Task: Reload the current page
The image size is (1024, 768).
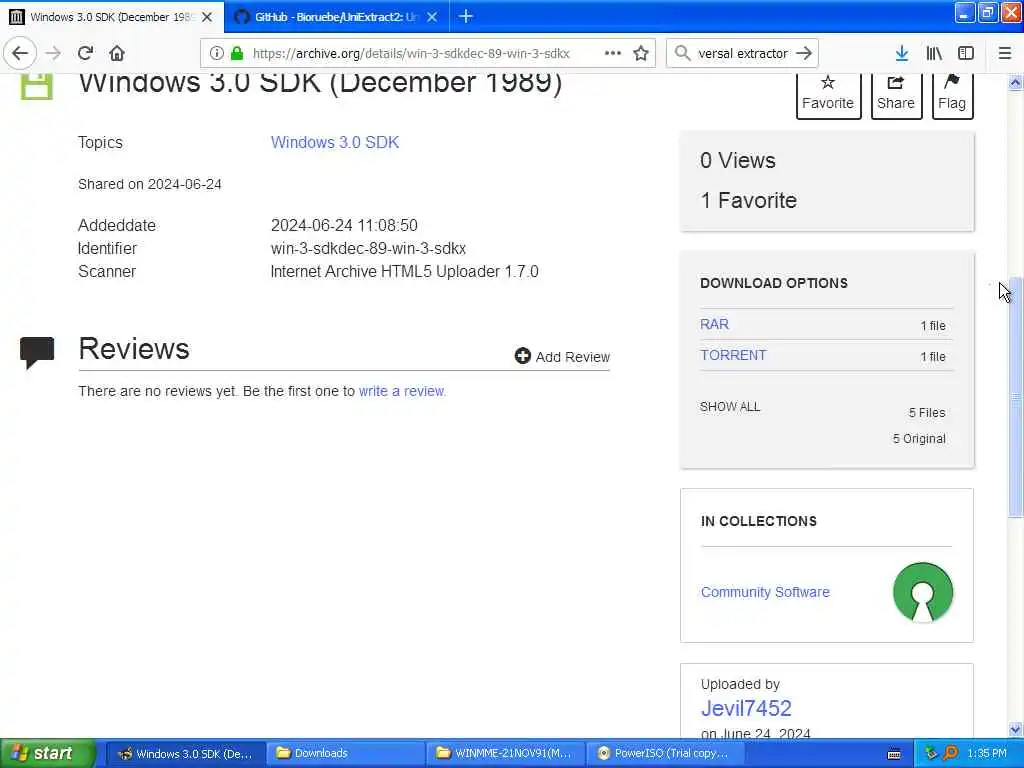Action: point(85,53)
